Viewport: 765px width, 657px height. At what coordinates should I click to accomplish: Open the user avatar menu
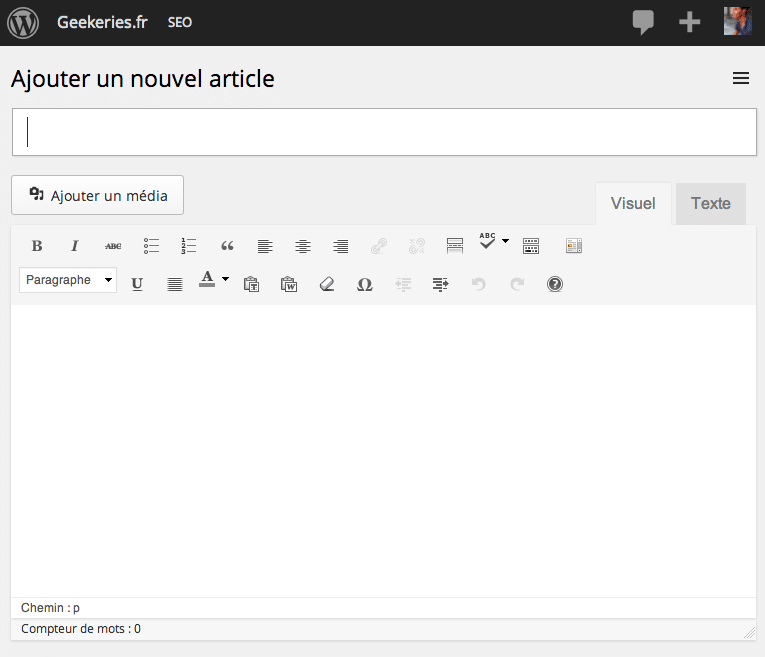(737, 21)
